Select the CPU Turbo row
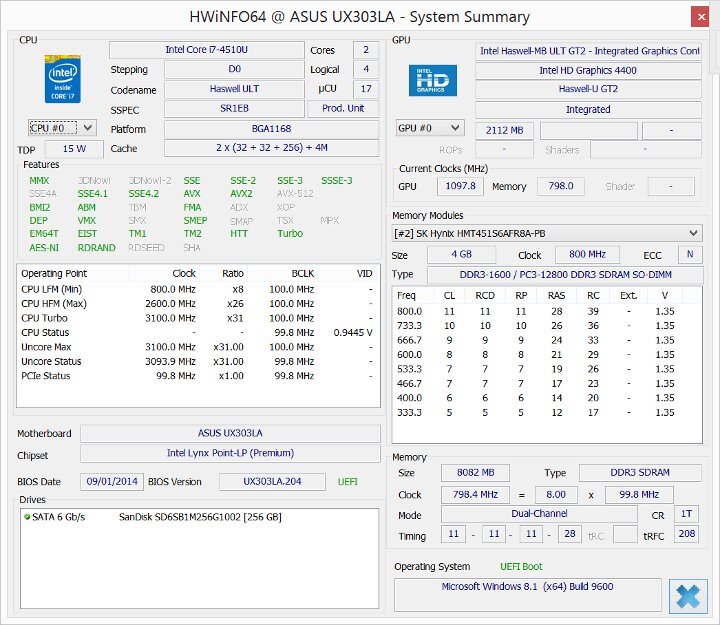720x625 pixels. (197, 318)
